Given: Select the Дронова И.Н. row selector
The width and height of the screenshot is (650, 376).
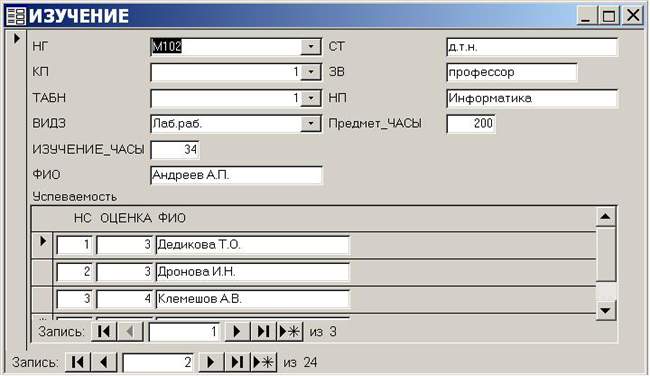Looking at the screenshot, I should (x=43, y=272).
